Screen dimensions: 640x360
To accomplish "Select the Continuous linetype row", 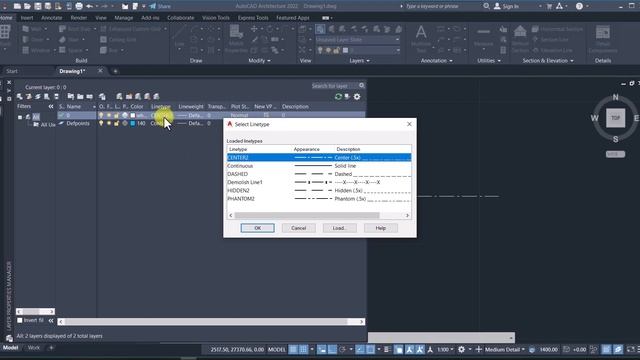I will coord(319,166).
